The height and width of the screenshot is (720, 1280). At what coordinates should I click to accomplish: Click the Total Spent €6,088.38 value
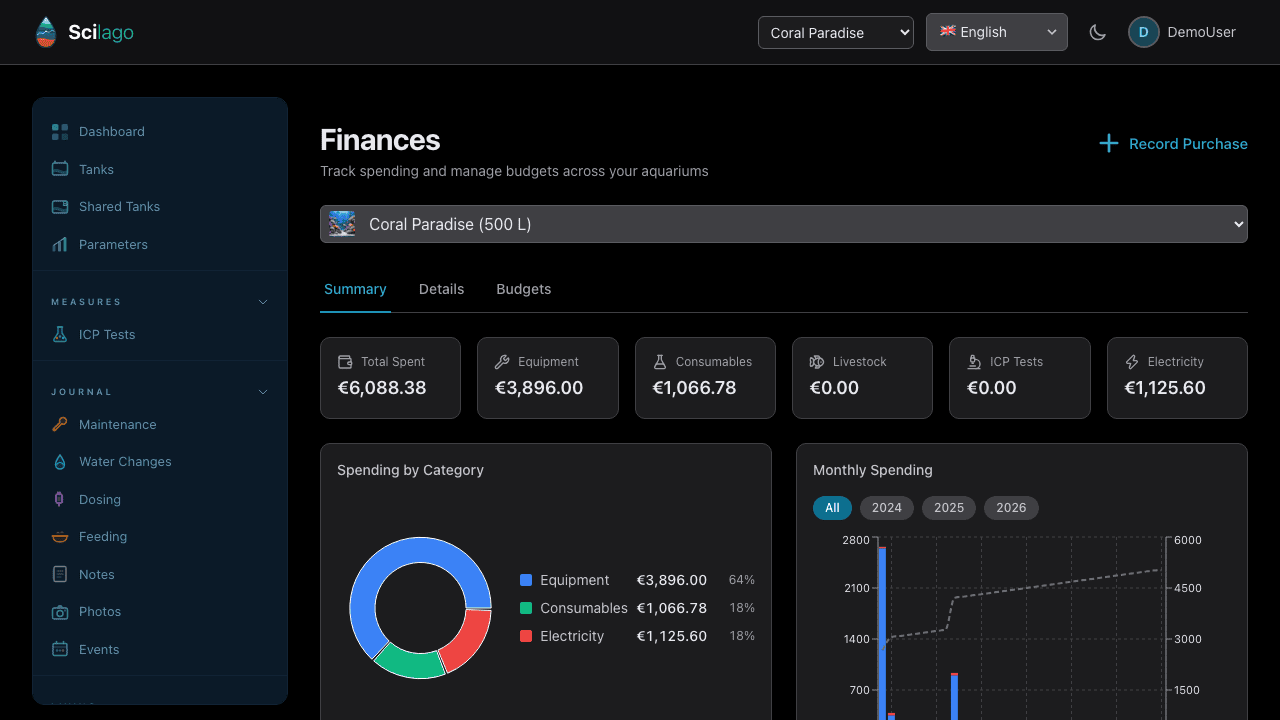[x=382, y=388]
